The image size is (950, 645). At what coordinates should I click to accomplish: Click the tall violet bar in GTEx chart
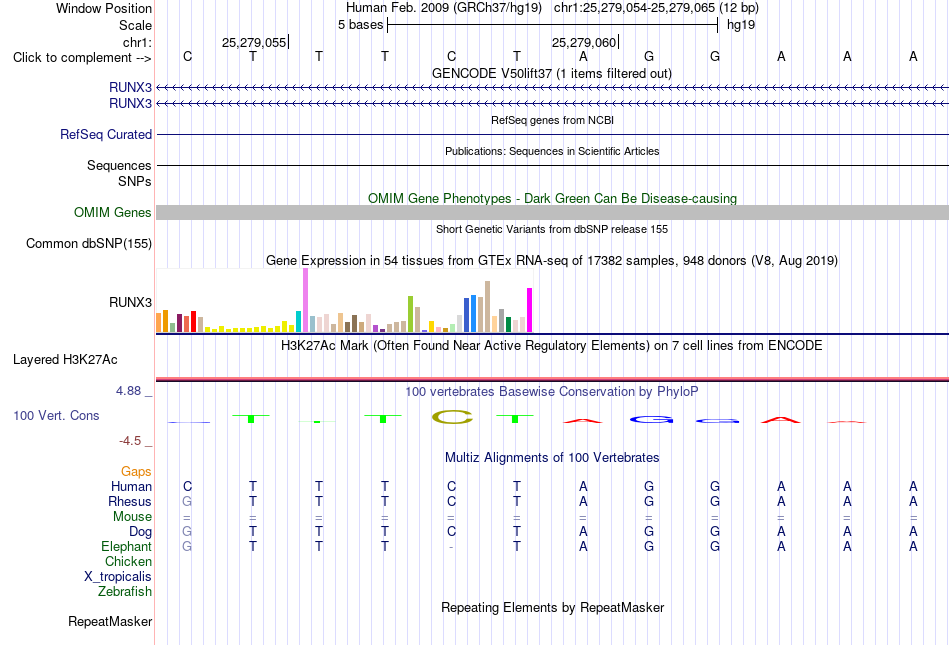click(305, 300)
